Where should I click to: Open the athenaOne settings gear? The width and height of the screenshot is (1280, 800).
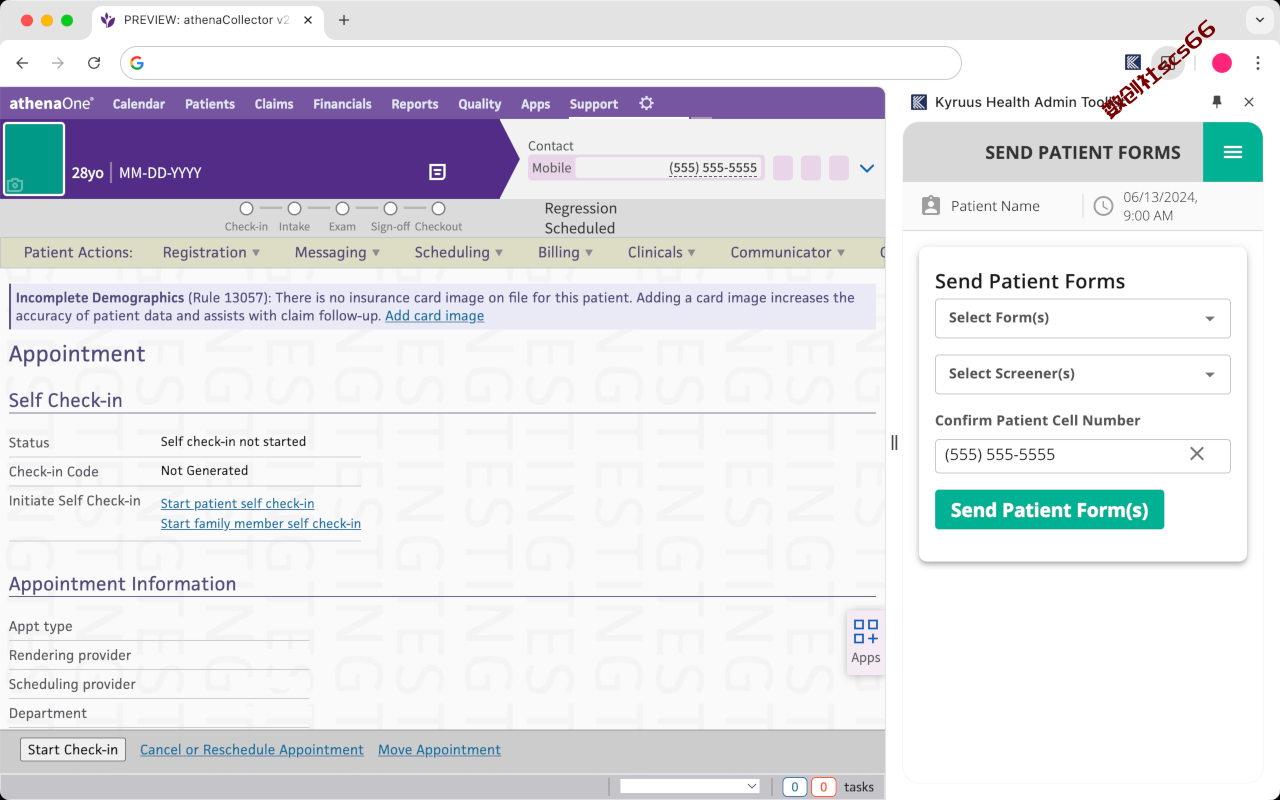coord(646,103)
